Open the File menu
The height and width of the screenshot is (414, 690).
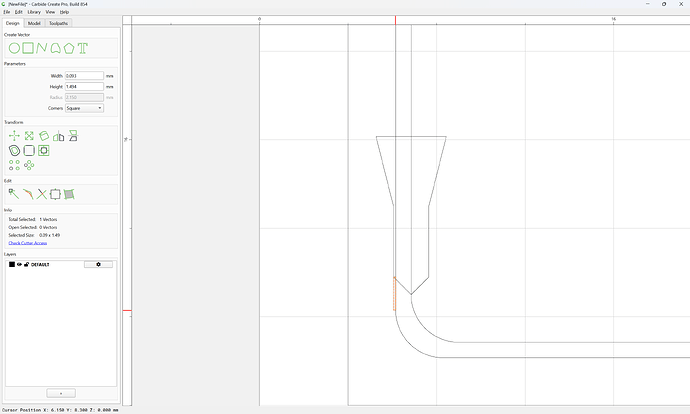(x=7, y=12)
